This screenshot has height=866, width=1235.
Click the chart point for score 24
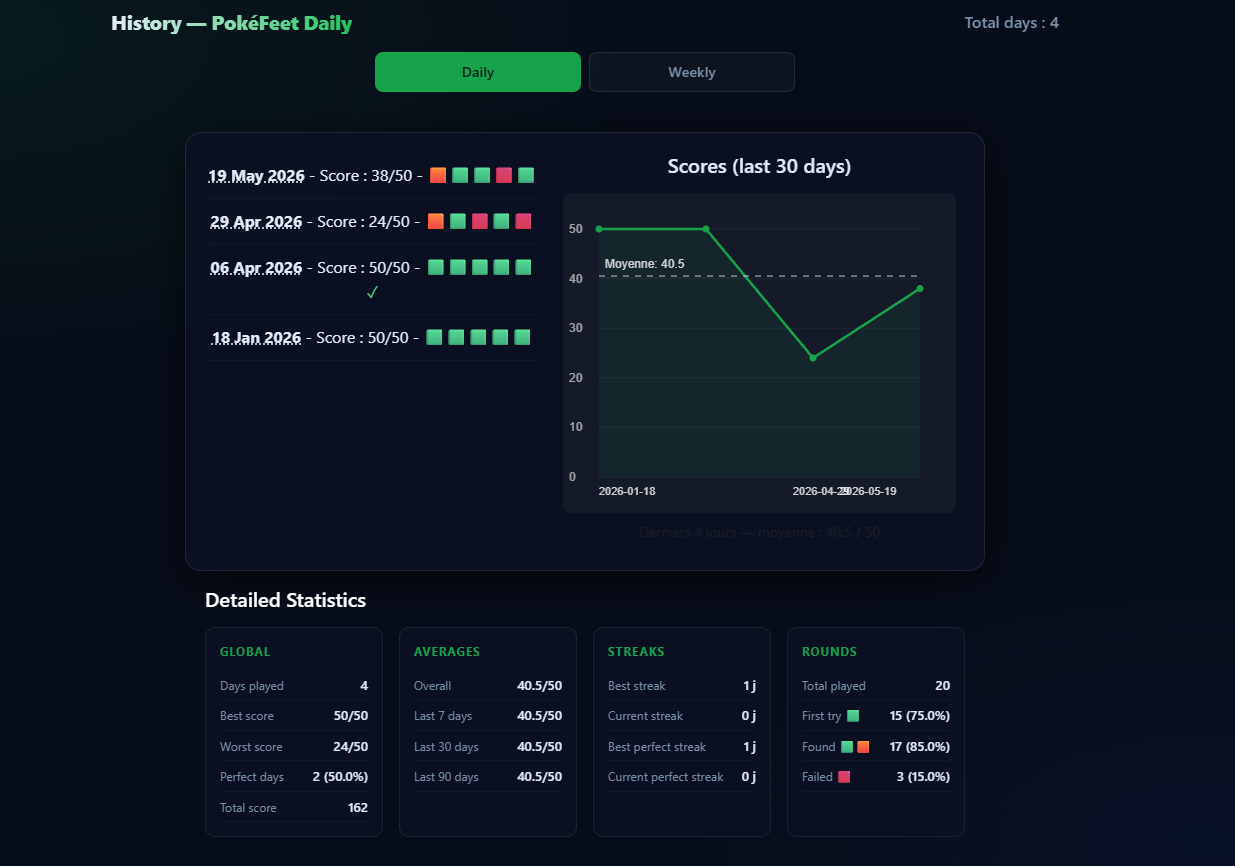click(813, 358)
